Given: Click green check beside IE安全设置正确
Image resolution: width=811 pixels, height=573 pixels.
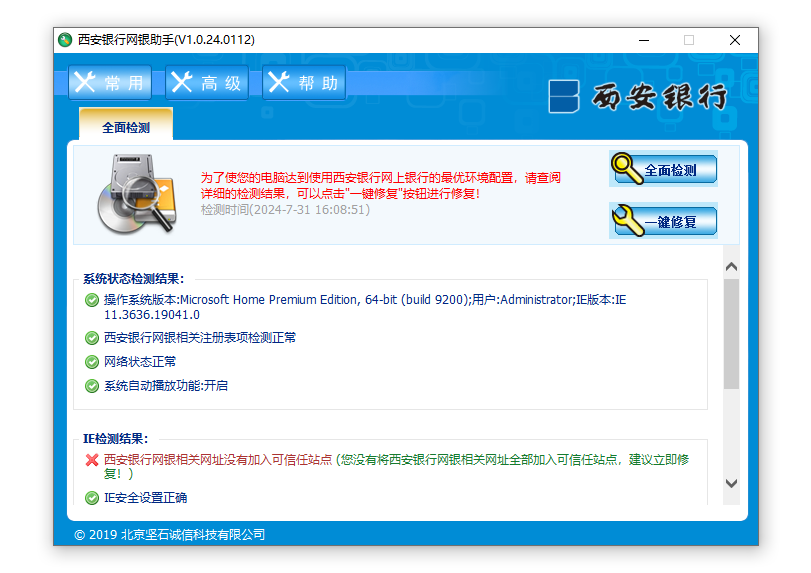Looking at the screenshot, I should coord(92,498).
